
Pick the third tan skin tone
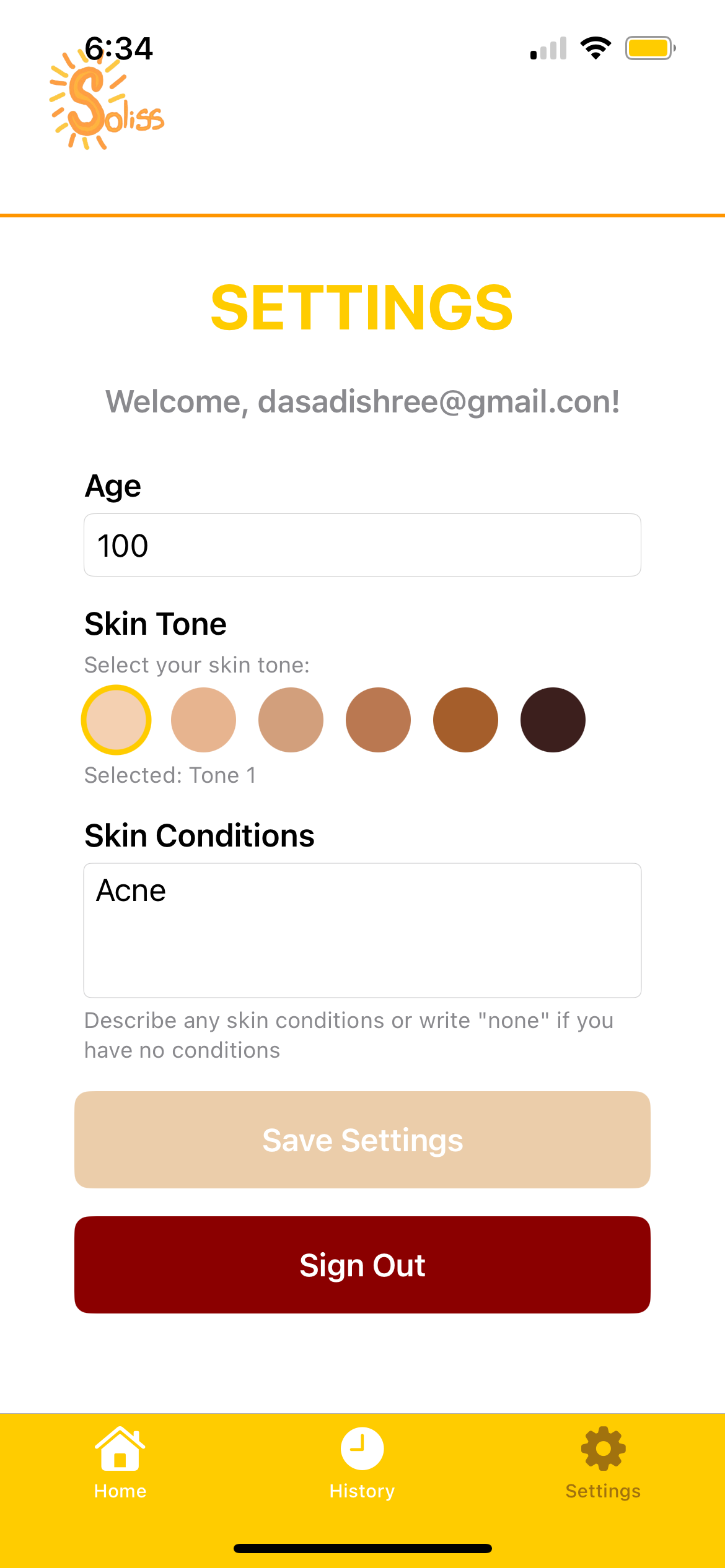tap(291, 720)
